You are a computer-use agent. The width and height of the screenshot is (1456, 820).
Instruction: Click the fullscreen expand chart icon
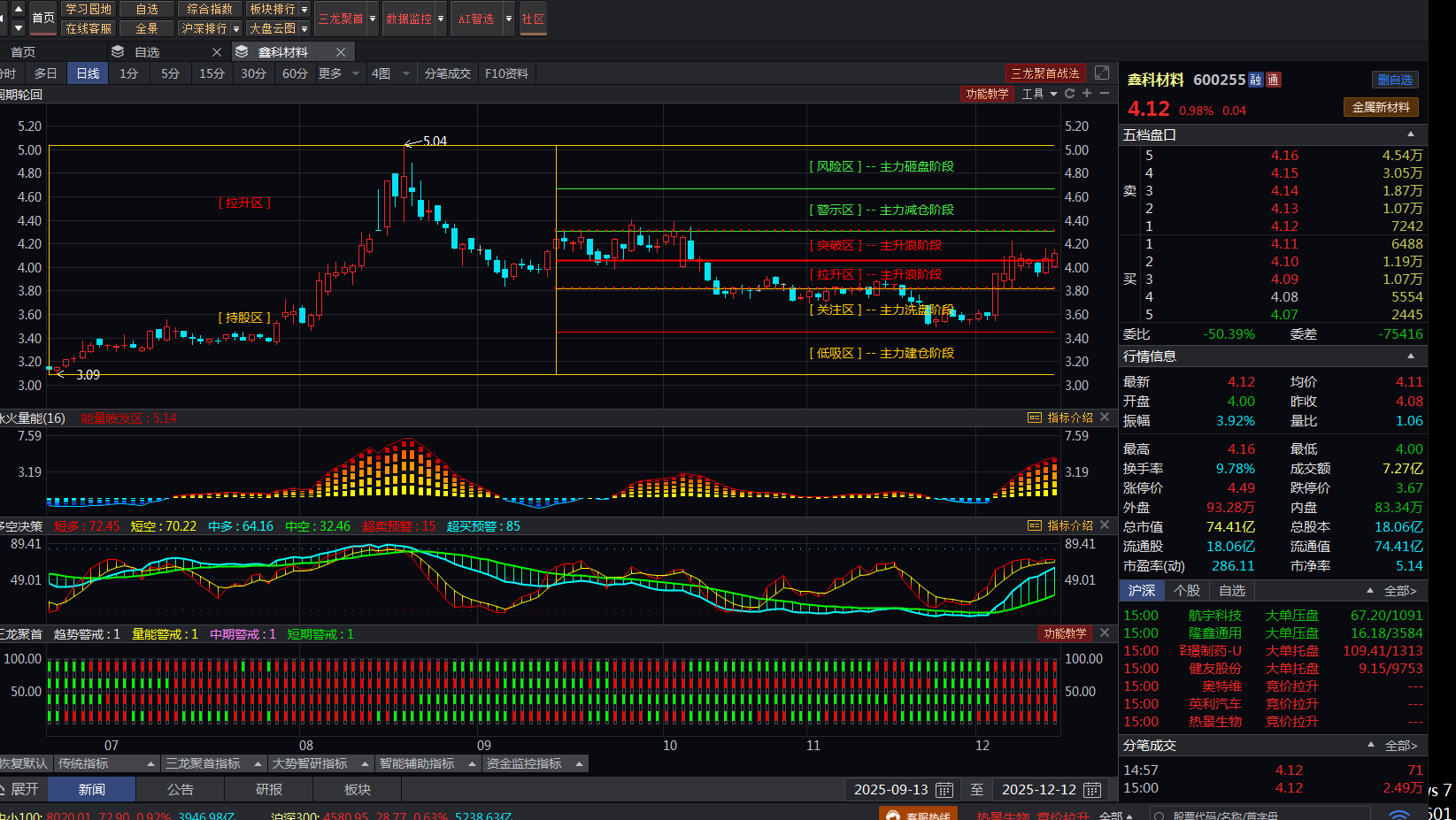(1102, 73)
